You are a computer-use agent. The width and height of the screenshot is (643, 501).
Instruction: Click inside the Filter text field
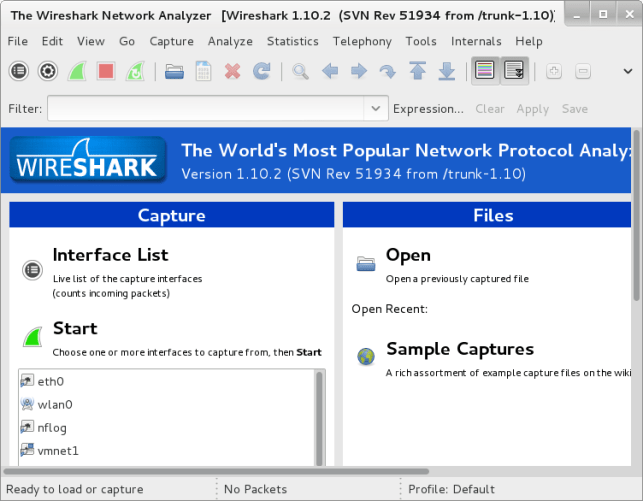[x=205, y=109]
